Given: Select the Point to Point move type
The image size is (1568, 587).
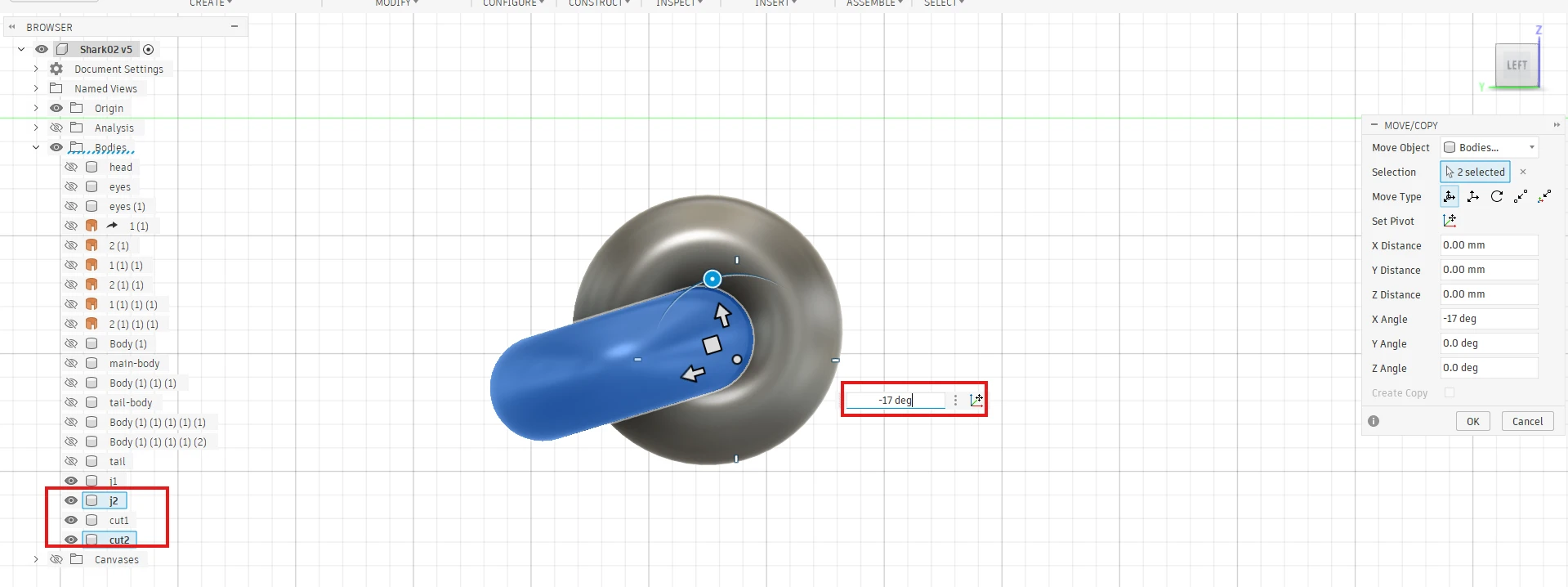Looking at the screenshot, I should 1521,196.
